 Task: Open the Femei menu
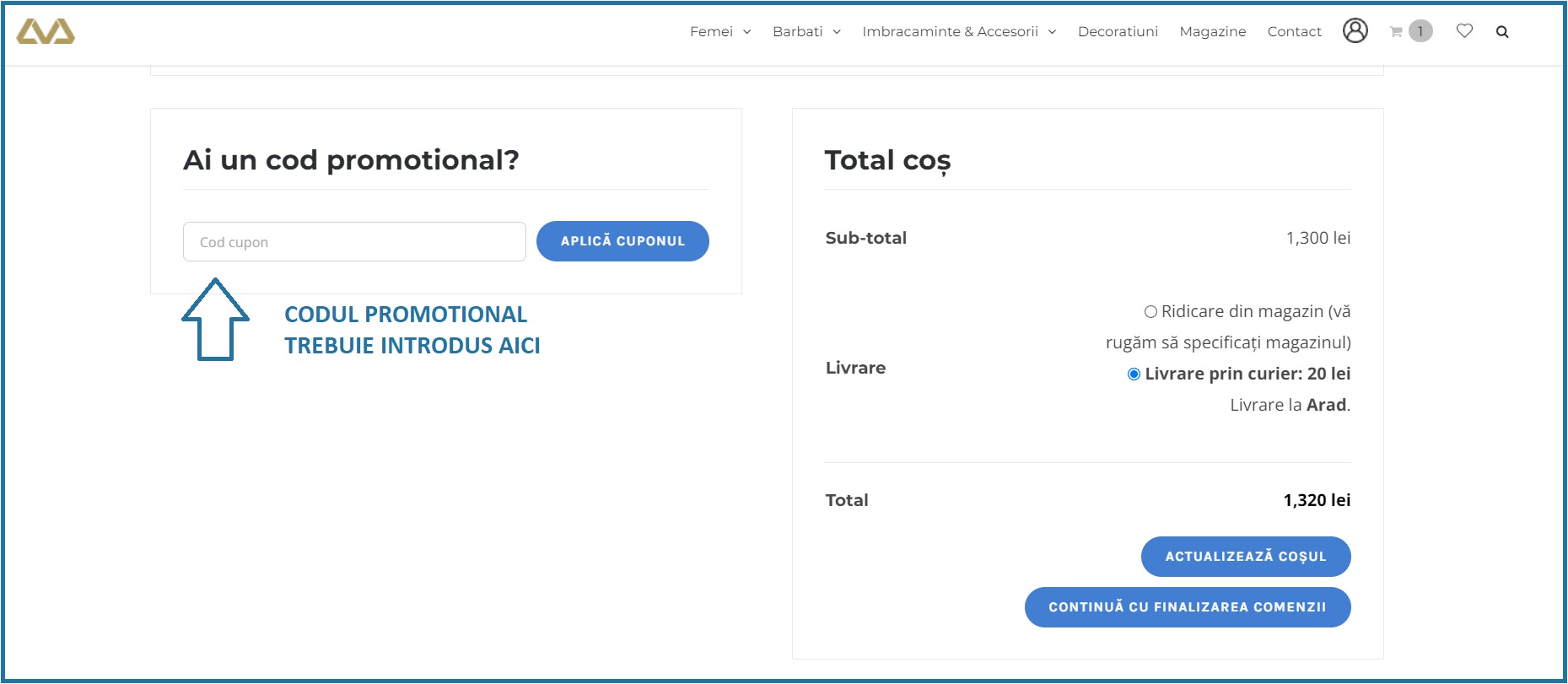pyautogui.click(x=711, y=31)
